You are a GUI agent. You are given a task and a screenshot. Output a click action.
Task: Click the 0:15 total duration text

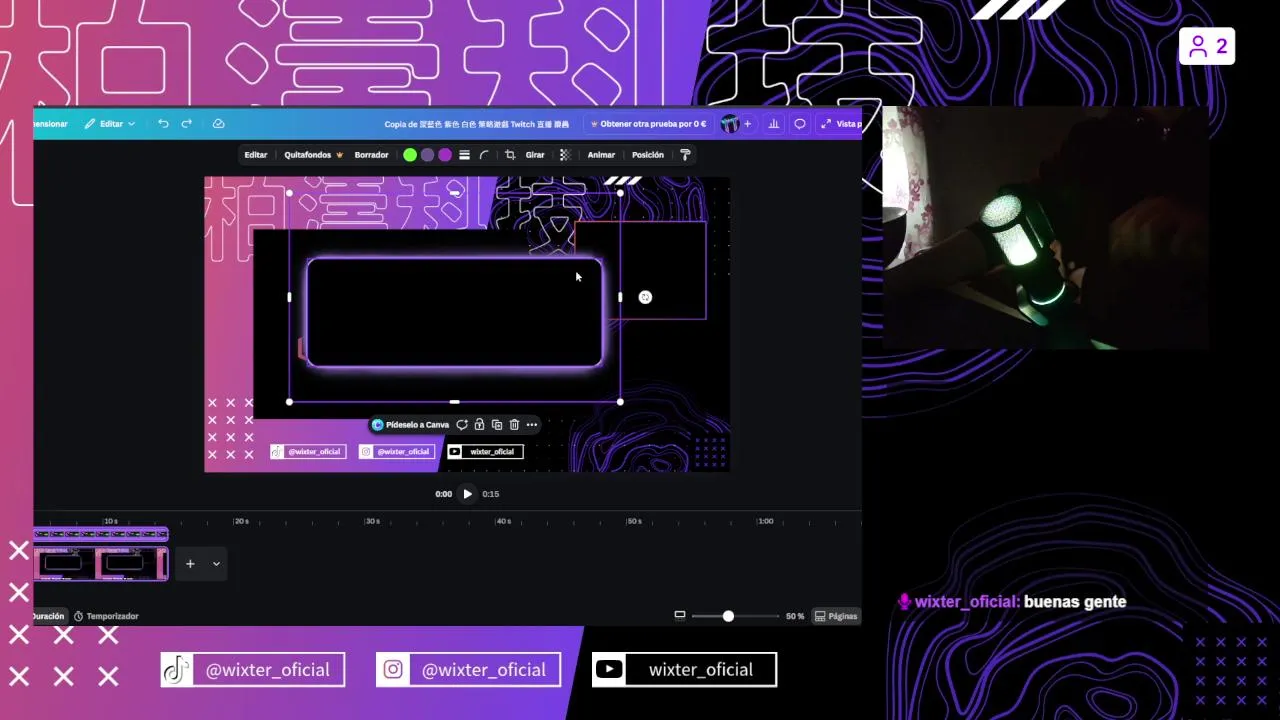491,494
